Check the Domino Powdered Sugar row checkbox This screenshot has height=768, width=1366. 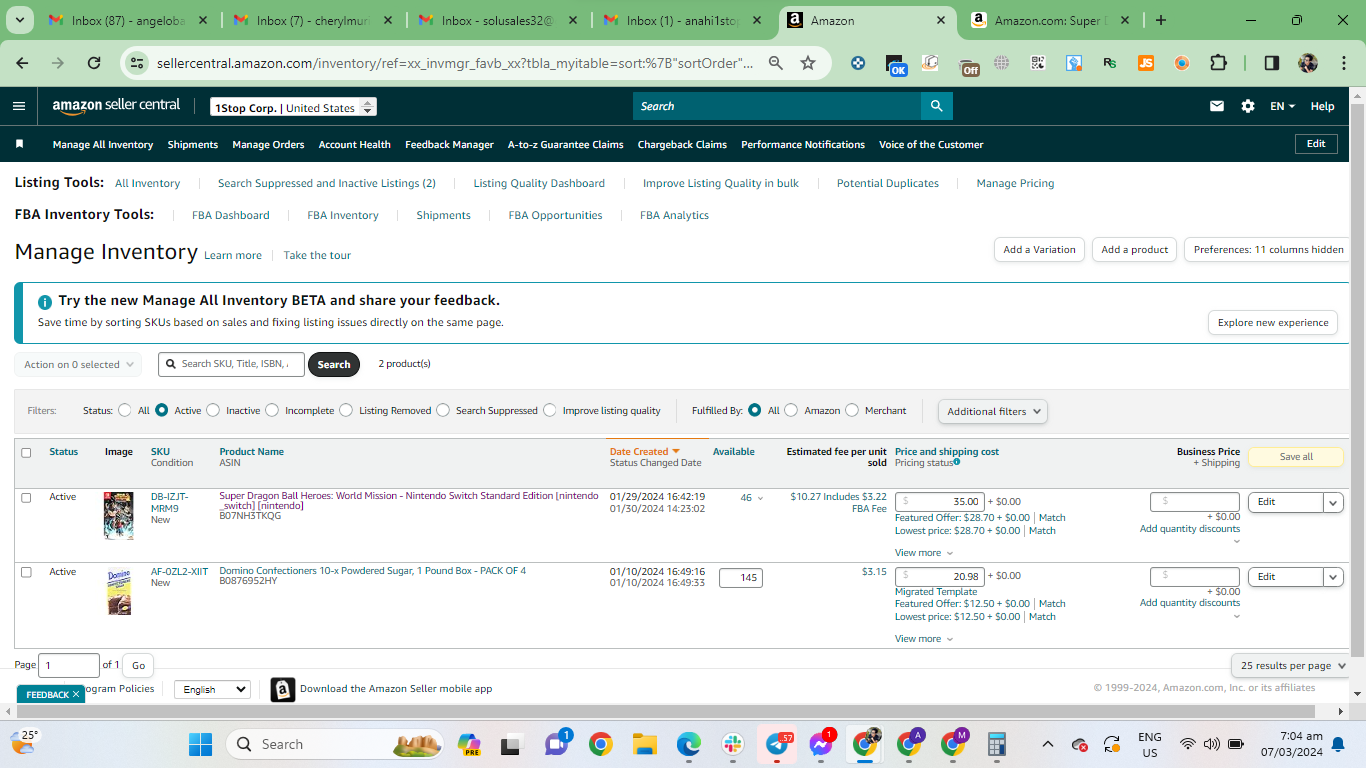click(x=26, y=572)
